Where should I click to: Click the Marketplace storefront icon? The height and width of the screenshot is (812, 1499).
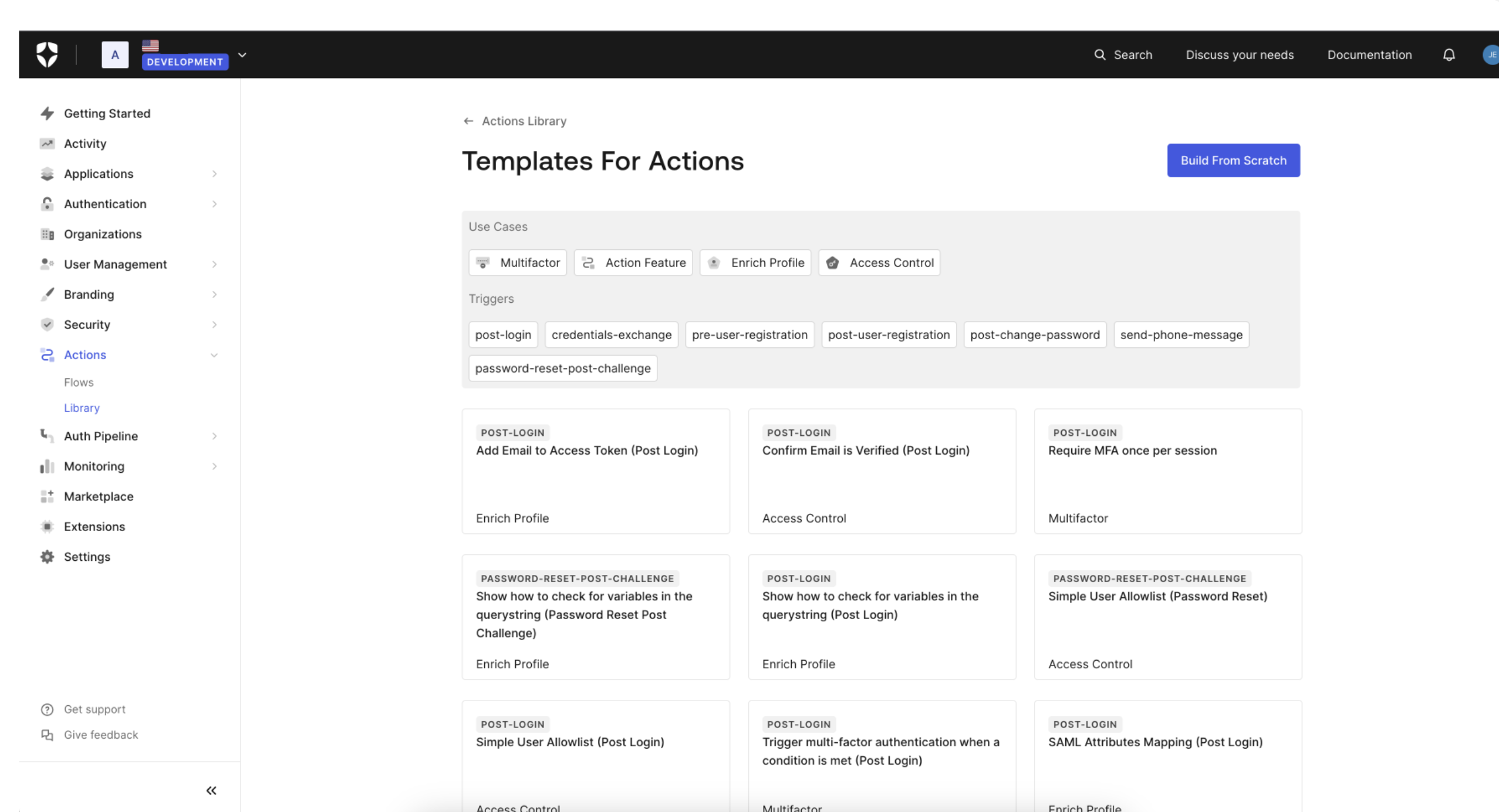[x=47, y=496]
